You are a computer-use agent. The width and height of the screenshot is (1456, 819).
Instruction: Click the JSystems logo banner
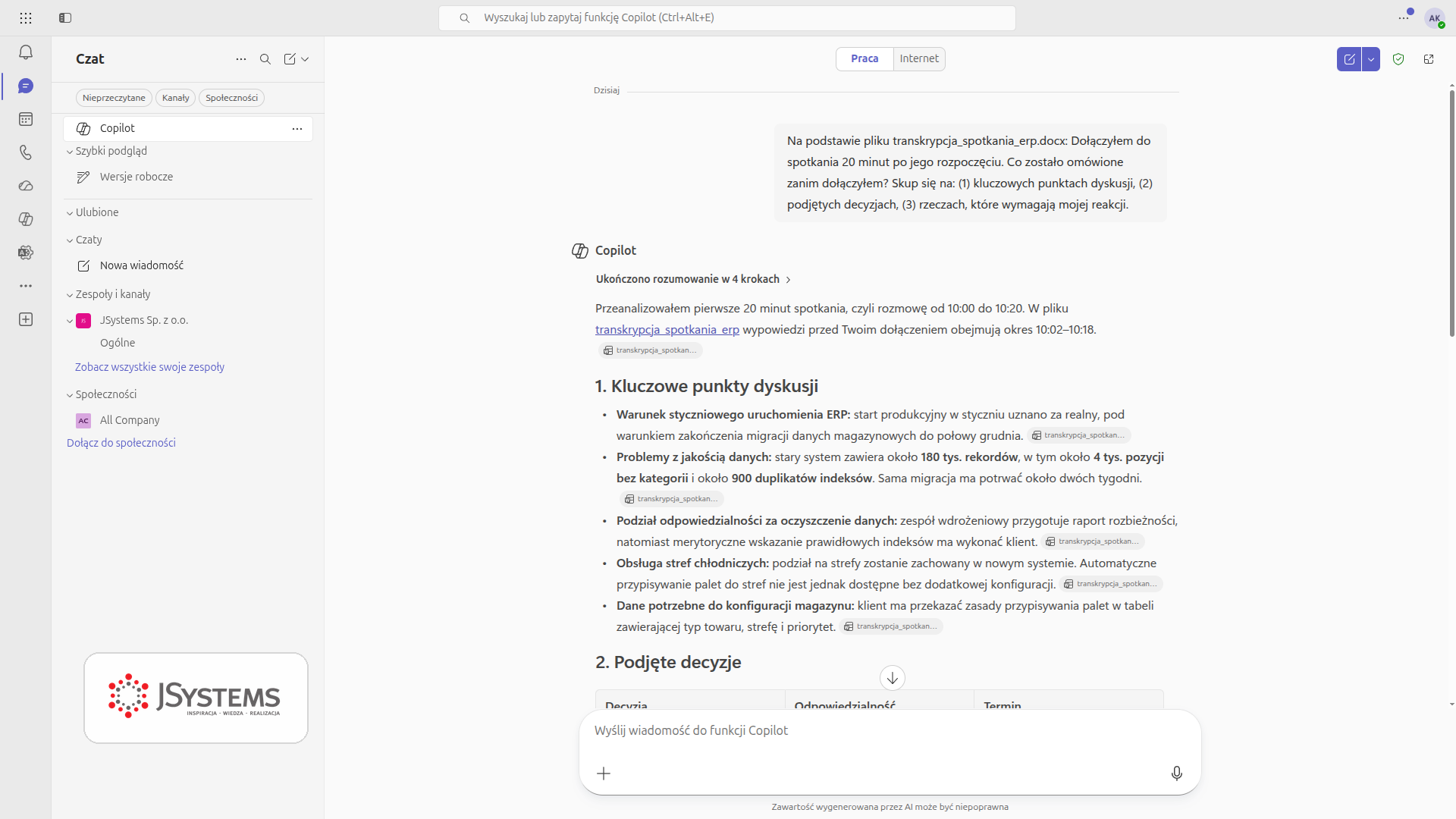click(x=196, y=698)
